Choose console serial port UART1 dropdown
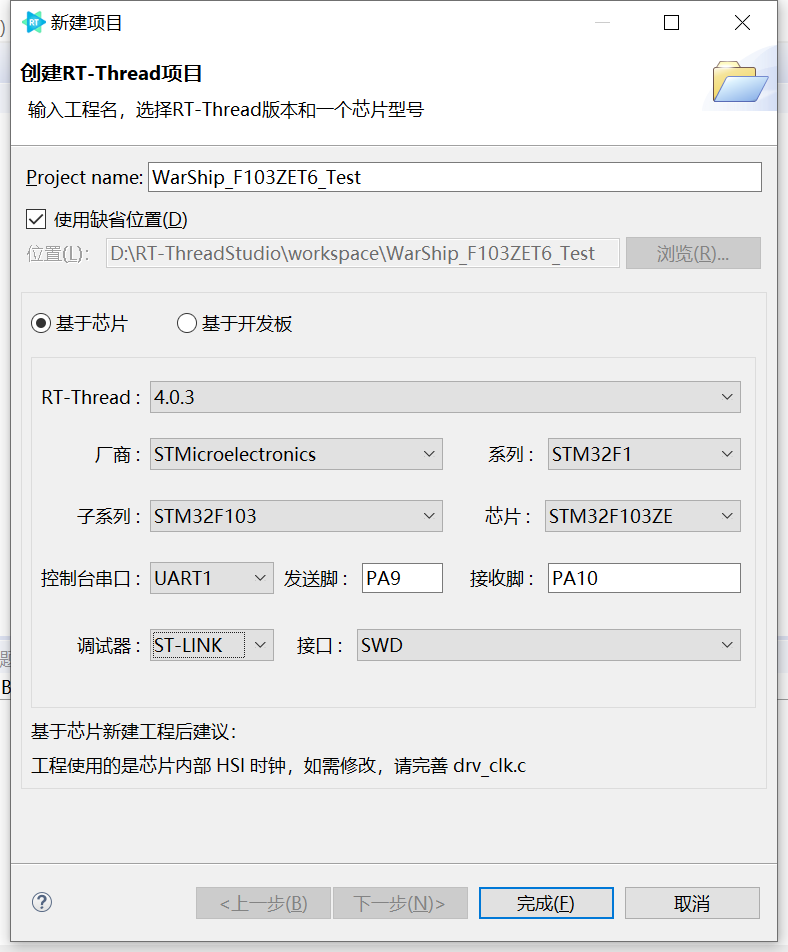This screenshot has height=952, width=788. 211,578
